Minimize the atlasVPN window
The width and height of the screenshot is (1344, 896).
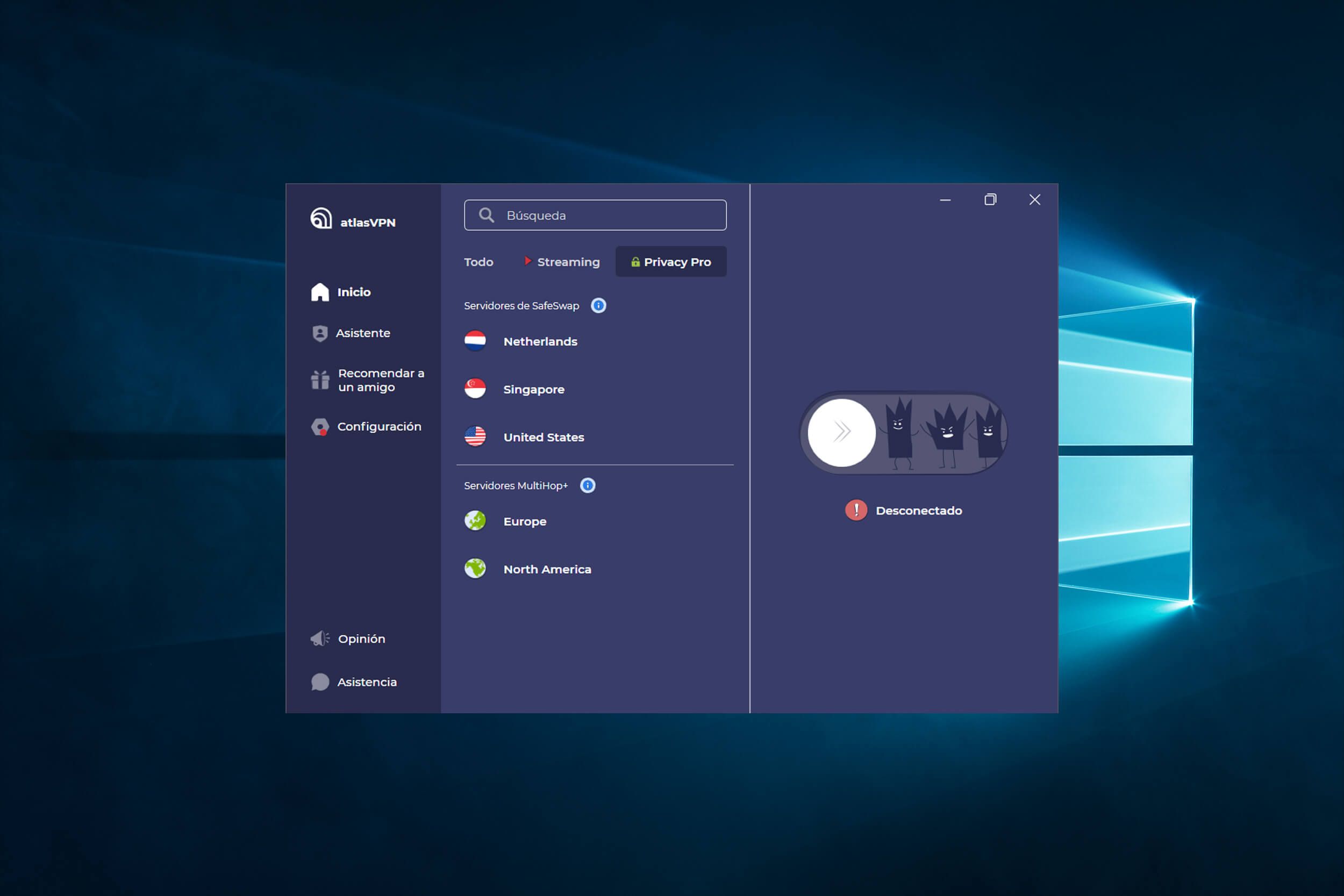pos(945,200)
